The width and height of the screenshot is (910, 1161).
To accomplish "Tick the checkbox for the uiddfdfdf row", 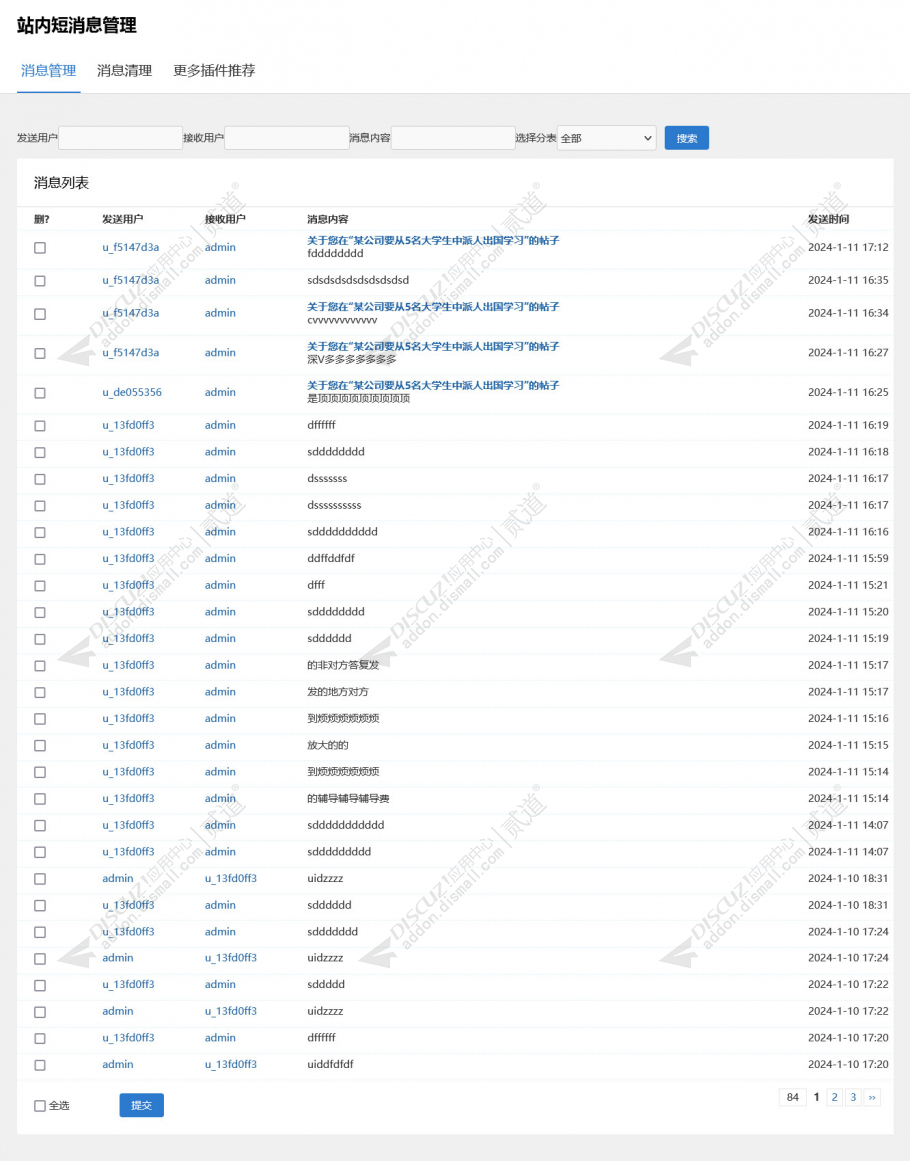I will point(40,1065).
